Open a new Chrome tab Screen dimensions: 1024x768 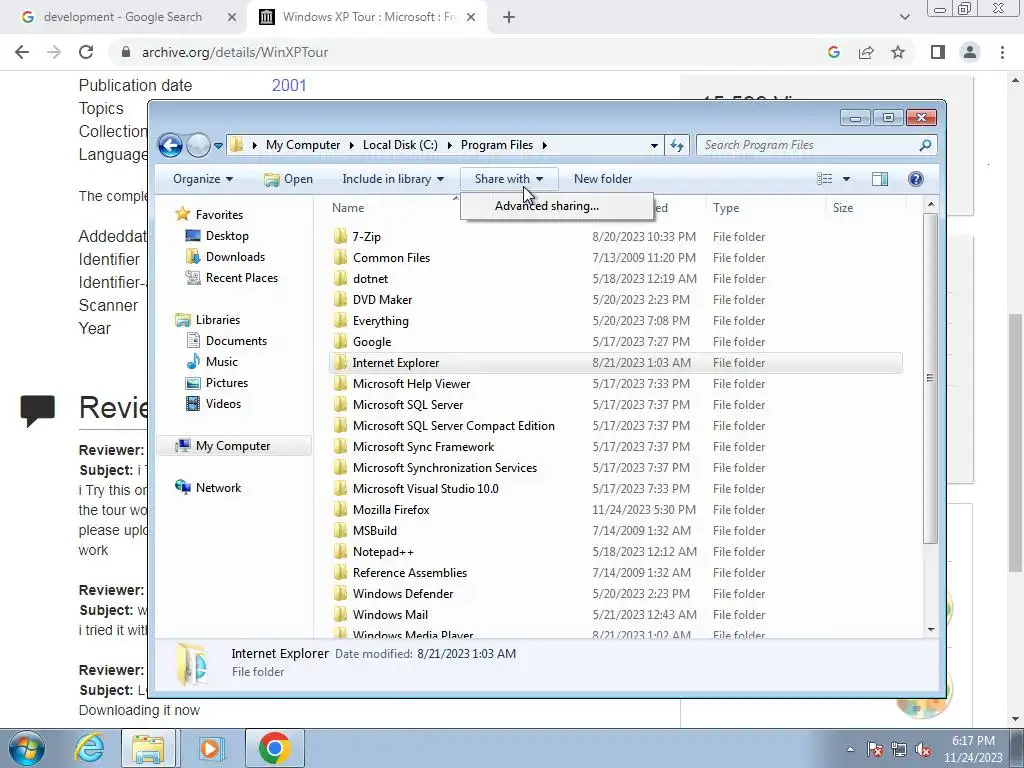coord(509,17)
